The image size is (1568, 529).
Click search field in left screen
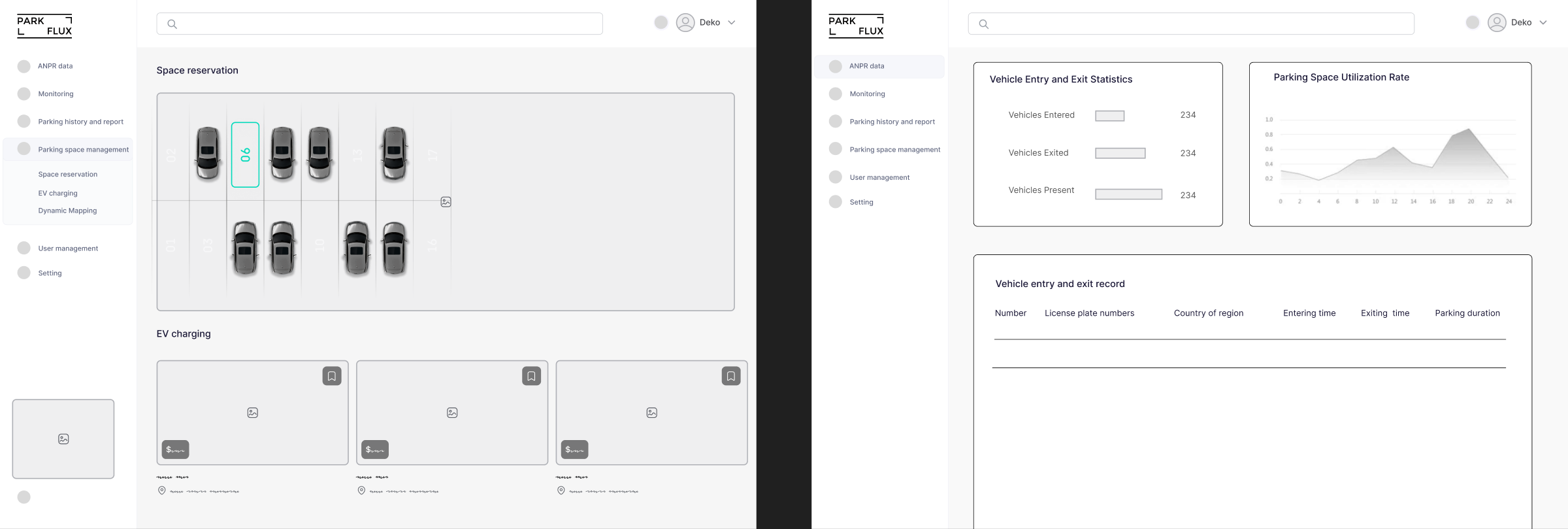click(x=380, y=24)
